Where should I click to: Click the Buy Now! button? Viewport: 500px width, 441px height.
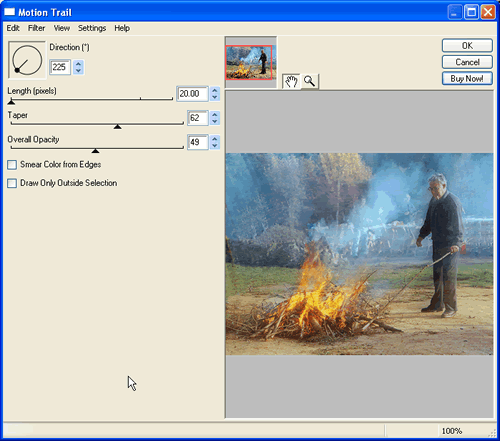(467, 79)
